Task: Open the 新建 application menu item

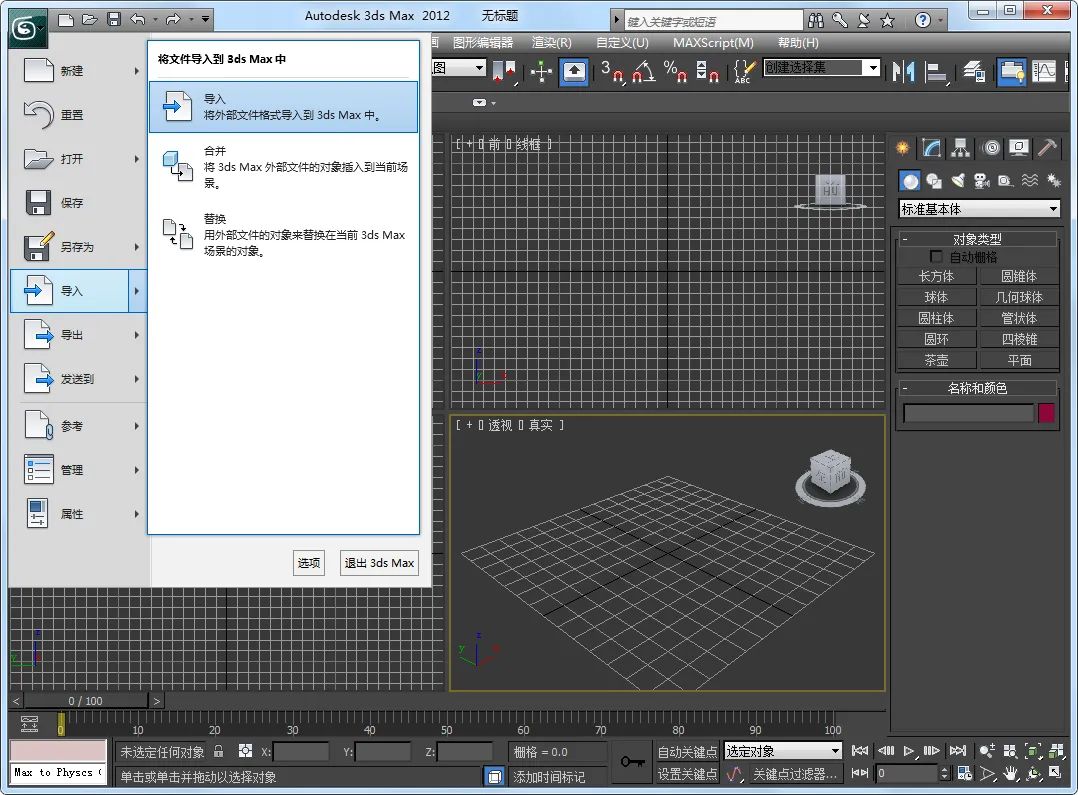Action: tap(79, 71)
